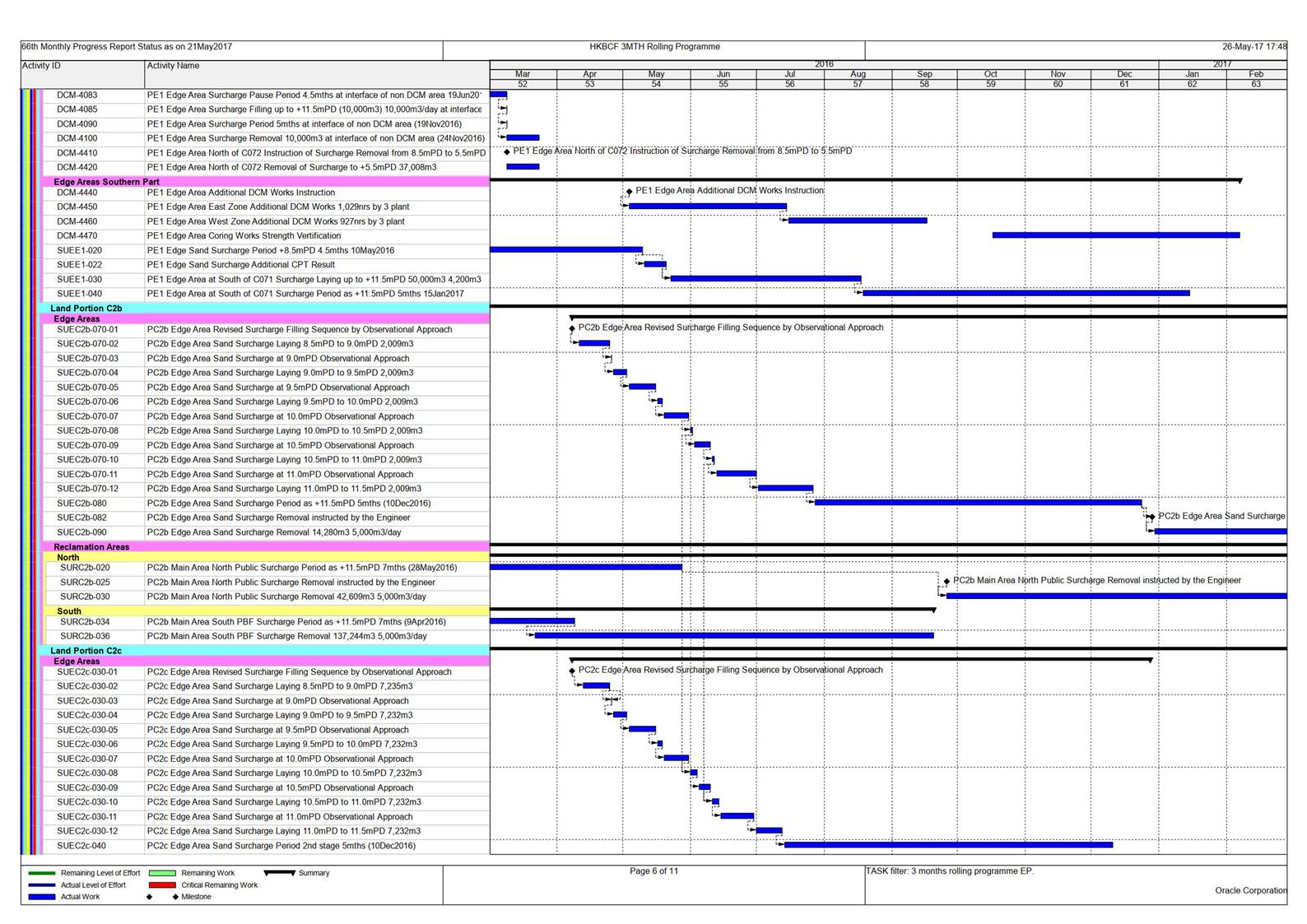1307x924 pixels.
Task: Click the 26-May-17 17:48 date stamp
Action: 1254,47
